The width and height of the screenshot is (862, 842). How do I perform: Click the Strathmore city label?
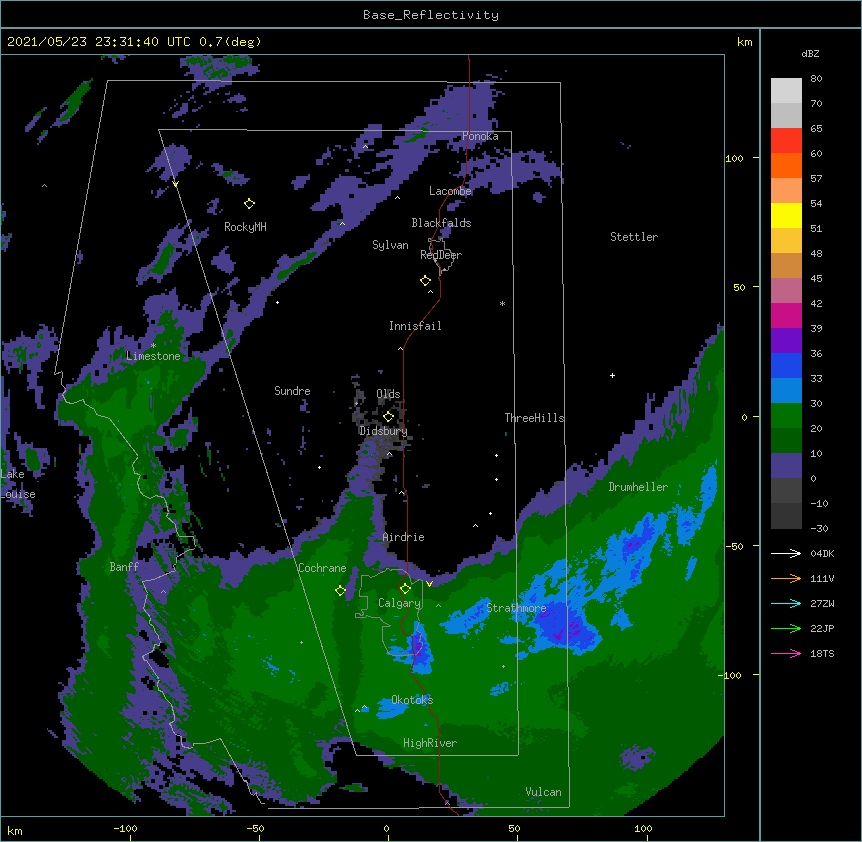516,608
